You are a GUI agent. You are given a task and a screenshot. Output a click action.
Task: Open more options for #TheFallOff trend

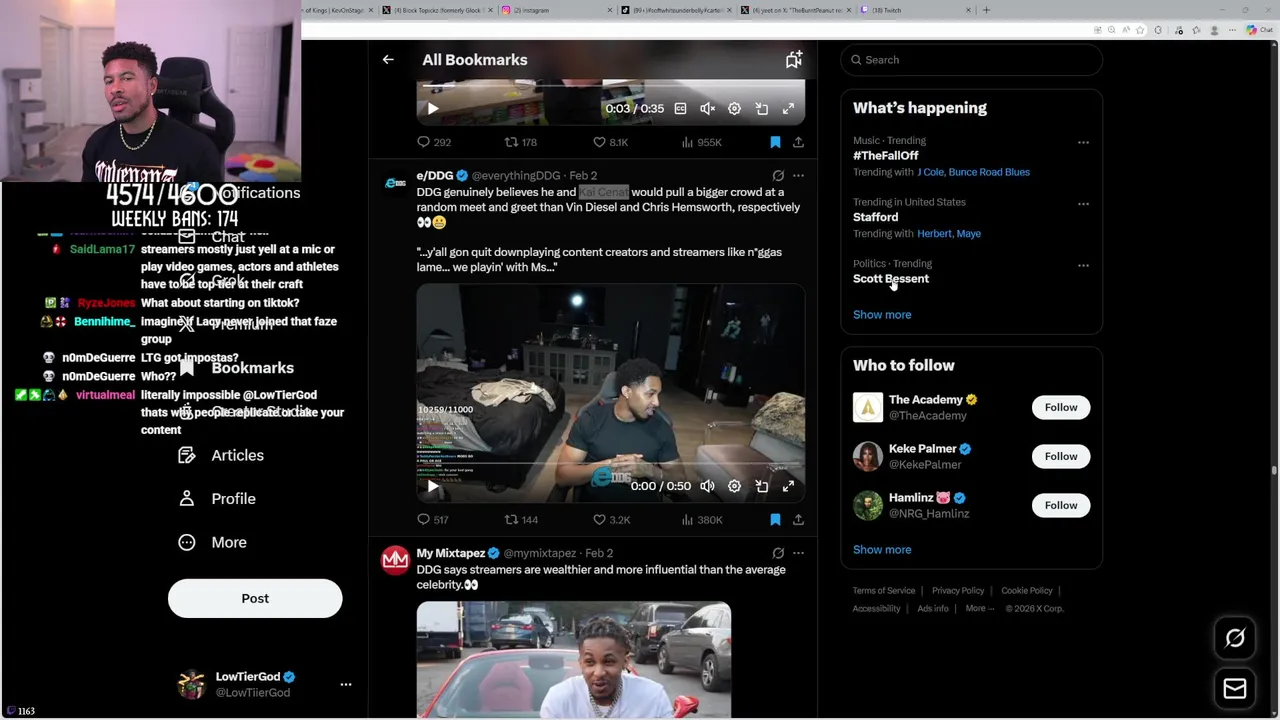click(x=1083, y=143)
